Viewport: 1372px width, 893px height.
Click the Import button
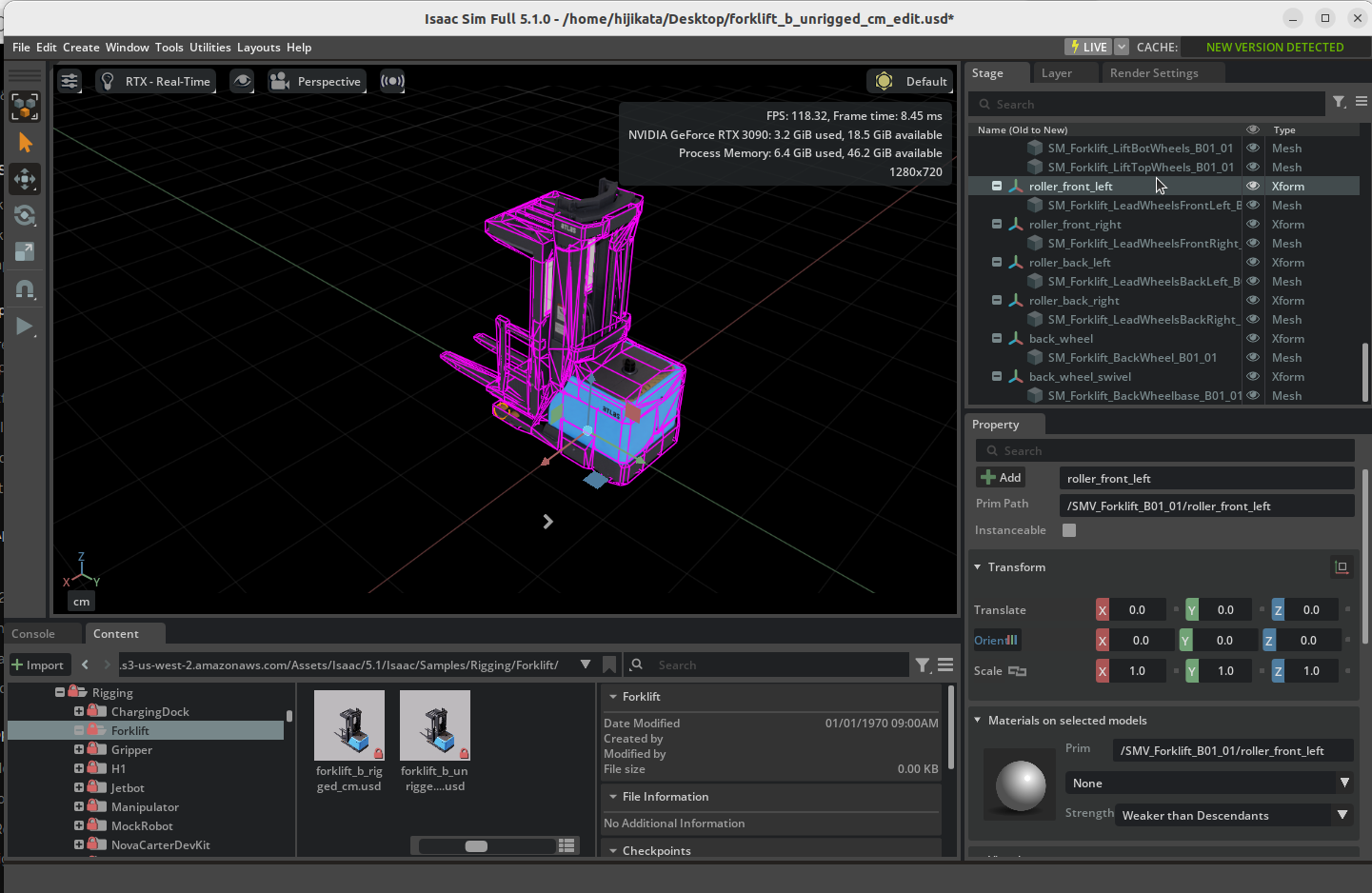(x=38, y=665)
